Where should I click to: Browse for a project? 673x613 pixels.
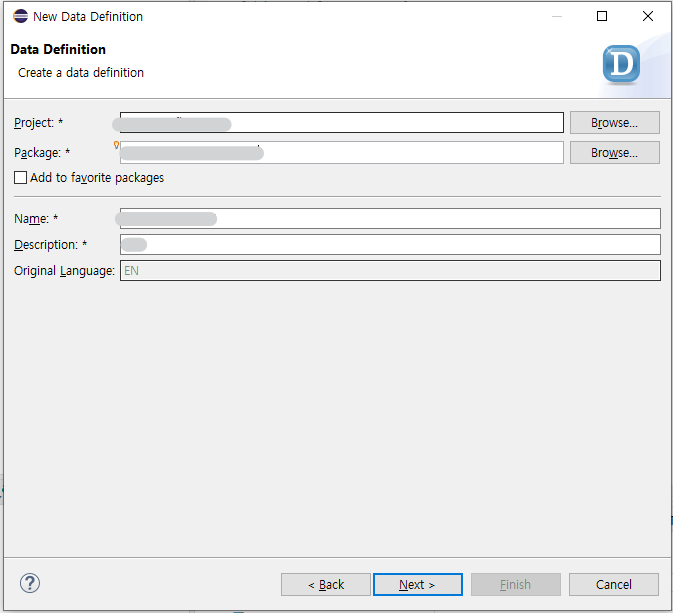[x=614, y=123]
